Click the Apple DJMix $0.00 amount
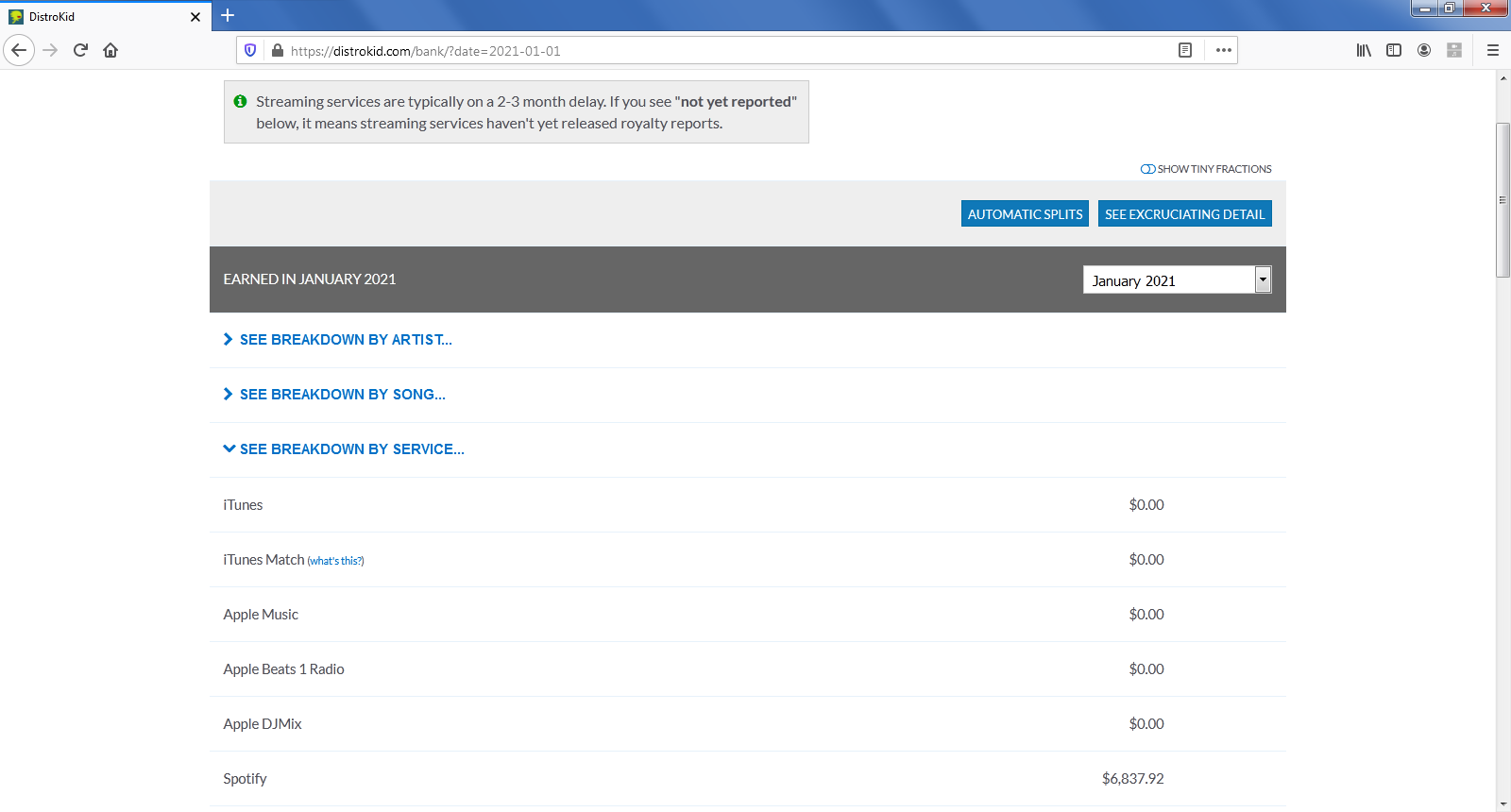Image resolution: width=1511 pixels, height=812 pixels. click(1146, 724)
